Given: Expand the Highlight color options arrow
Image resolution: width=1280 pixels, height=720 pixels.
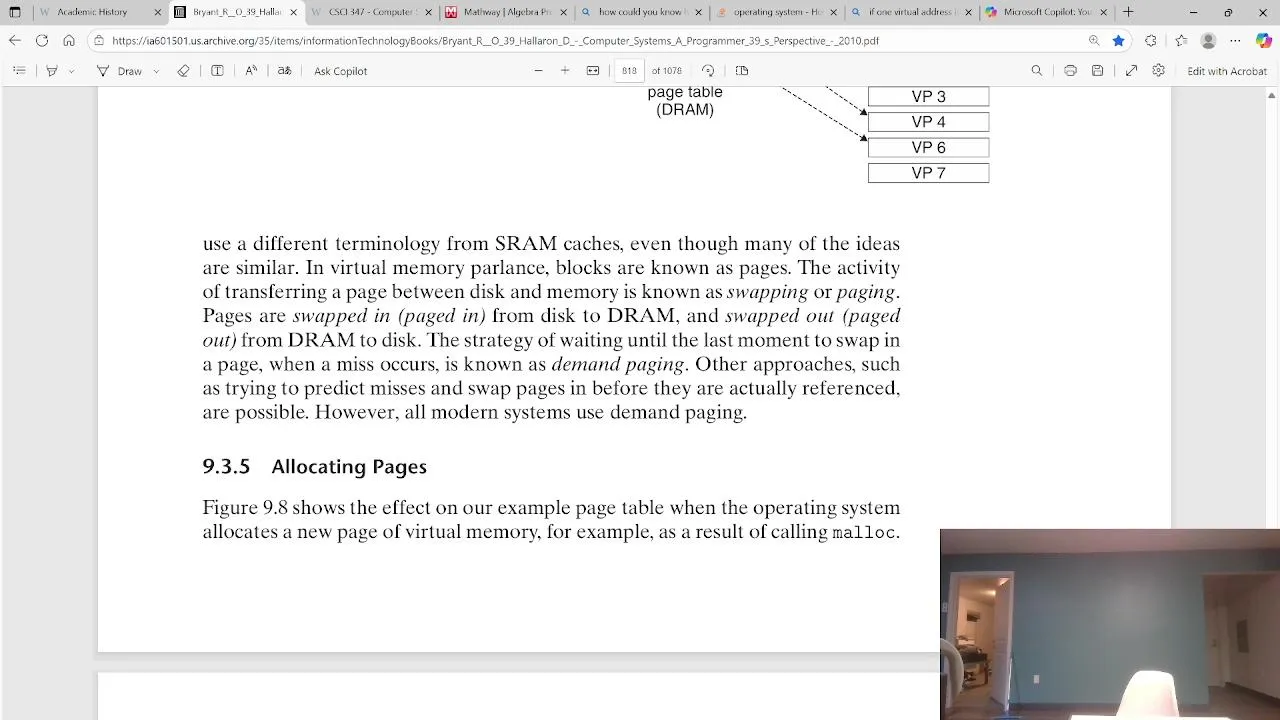Looking at the screenshot, I should pyautogui.click(x=70, y=71).
